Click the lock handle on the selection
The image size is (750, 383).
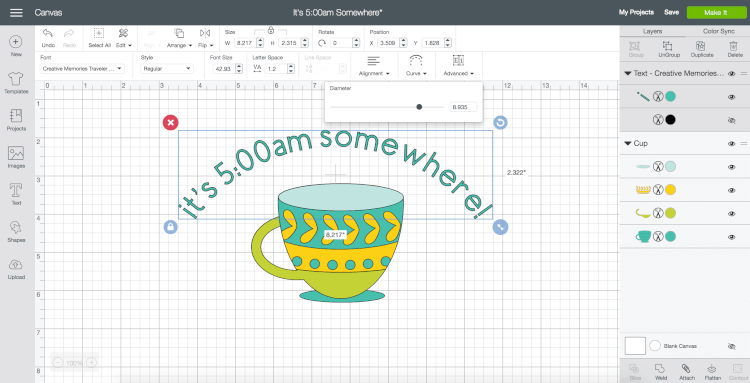click(170, 227)
